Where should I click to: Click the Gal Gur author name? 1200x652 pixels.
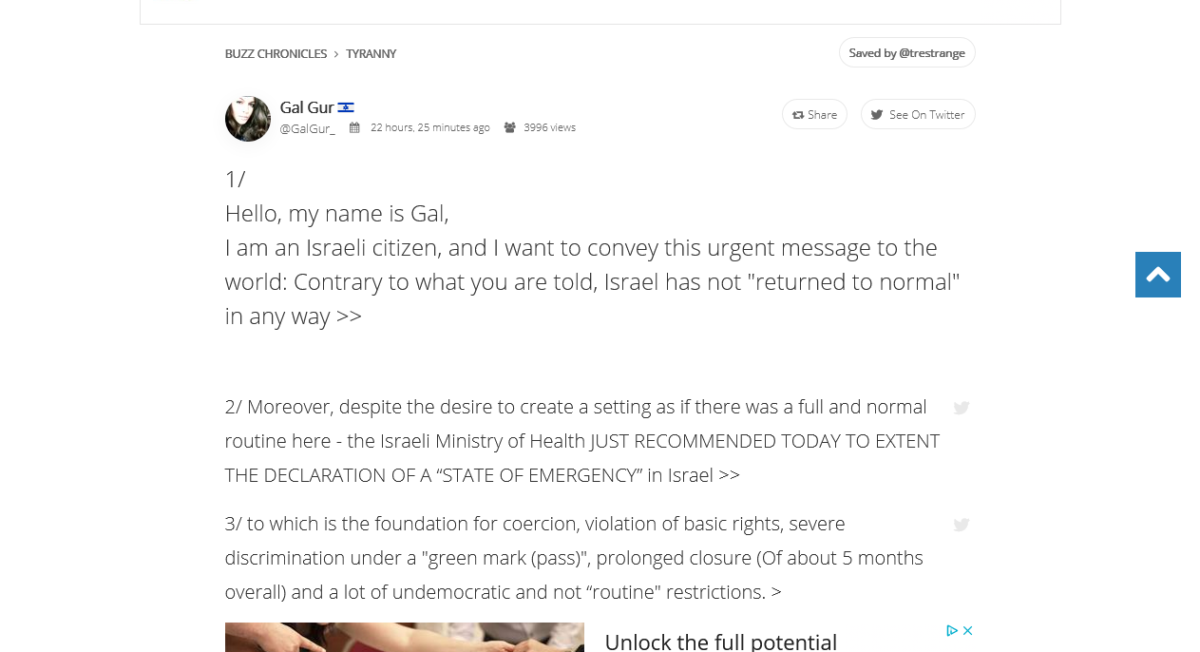pyautogui.click(x=306, y=107)
